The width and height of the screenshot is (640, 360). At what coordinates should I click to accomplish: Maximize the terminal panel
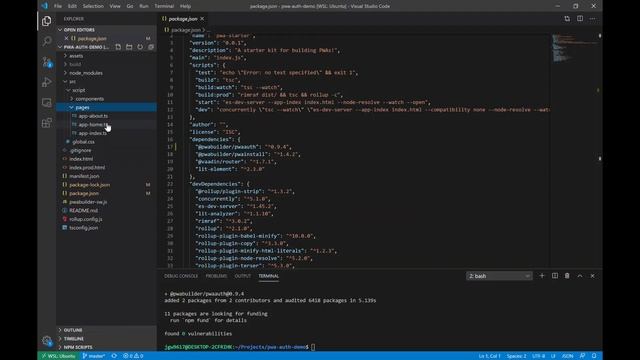click(x=580, y=276)
